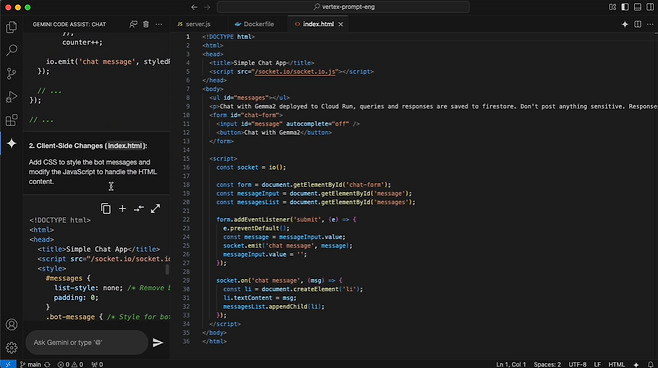This screenshot has width=658, height=368.
Task: Switch to the Dockerfile tab
Action: 254,24
